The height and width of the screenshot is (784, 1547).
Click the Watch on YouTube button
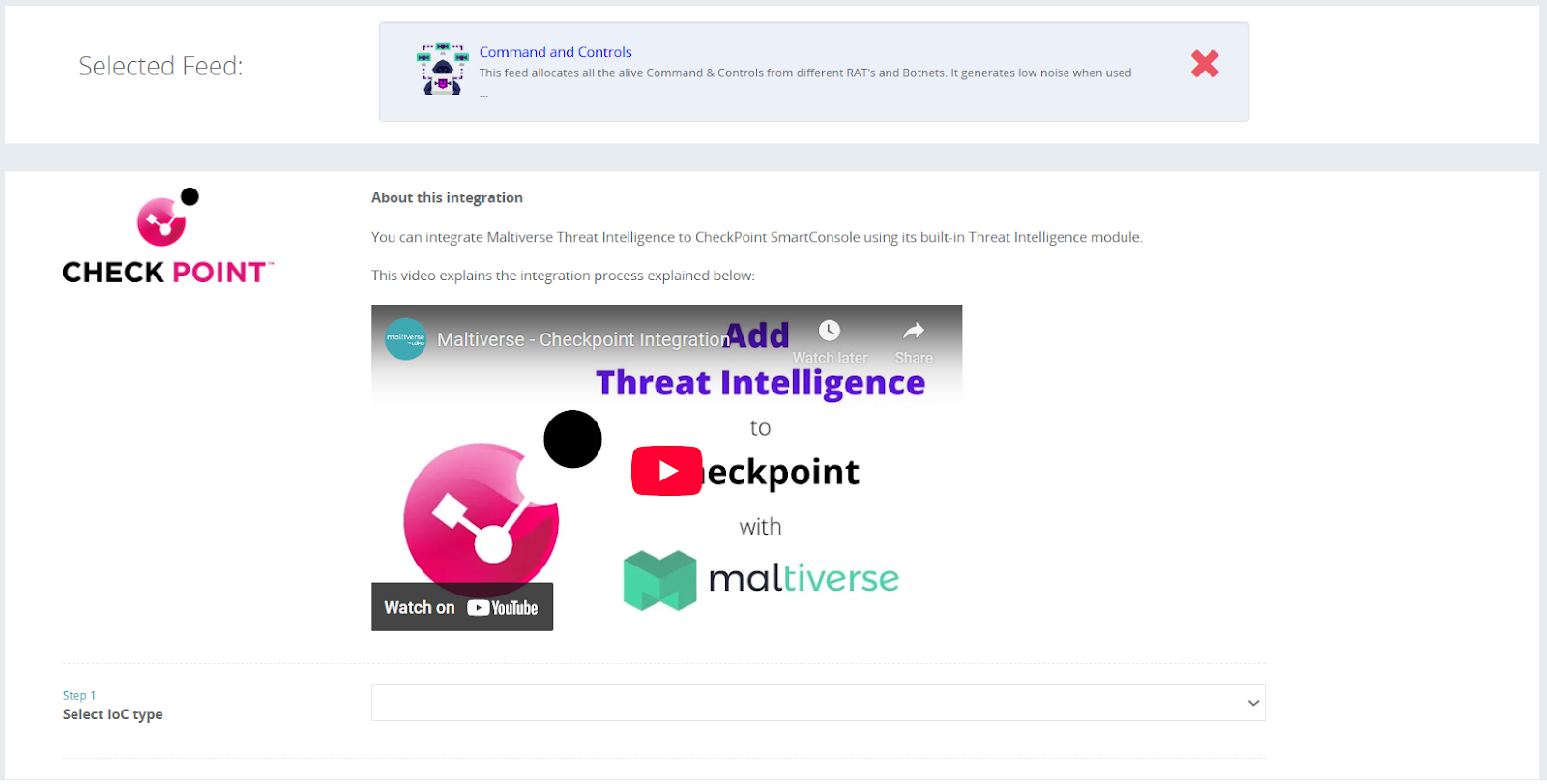462,607
